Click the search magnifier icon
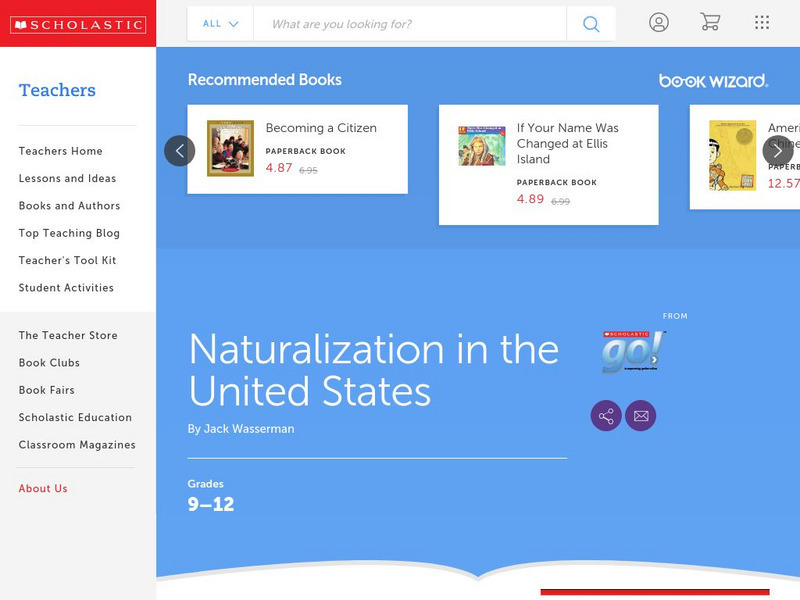 pos(590,22)
